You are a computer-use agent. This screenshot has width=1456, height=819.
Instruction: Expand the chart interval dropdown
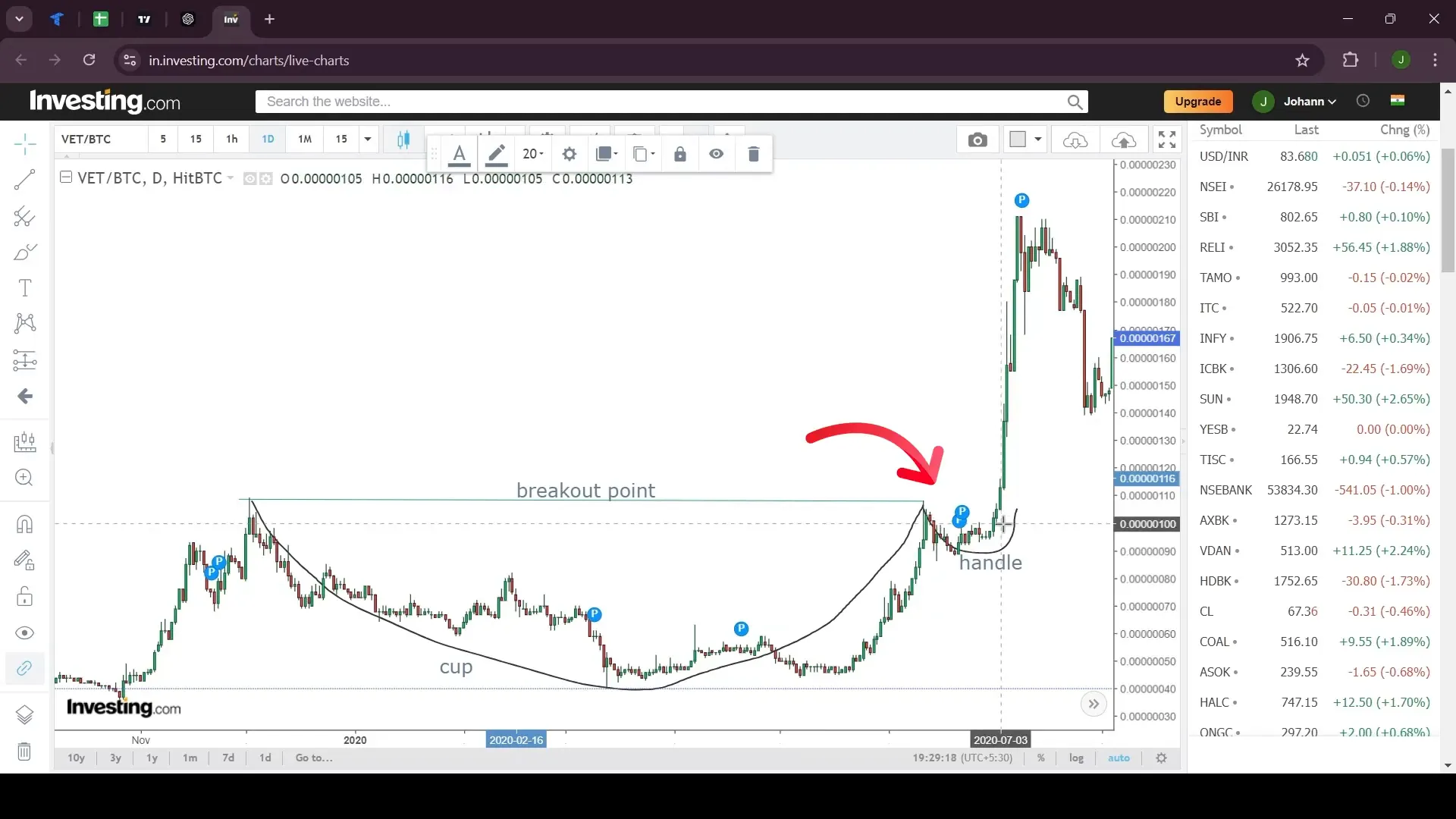tap(367, 139)
